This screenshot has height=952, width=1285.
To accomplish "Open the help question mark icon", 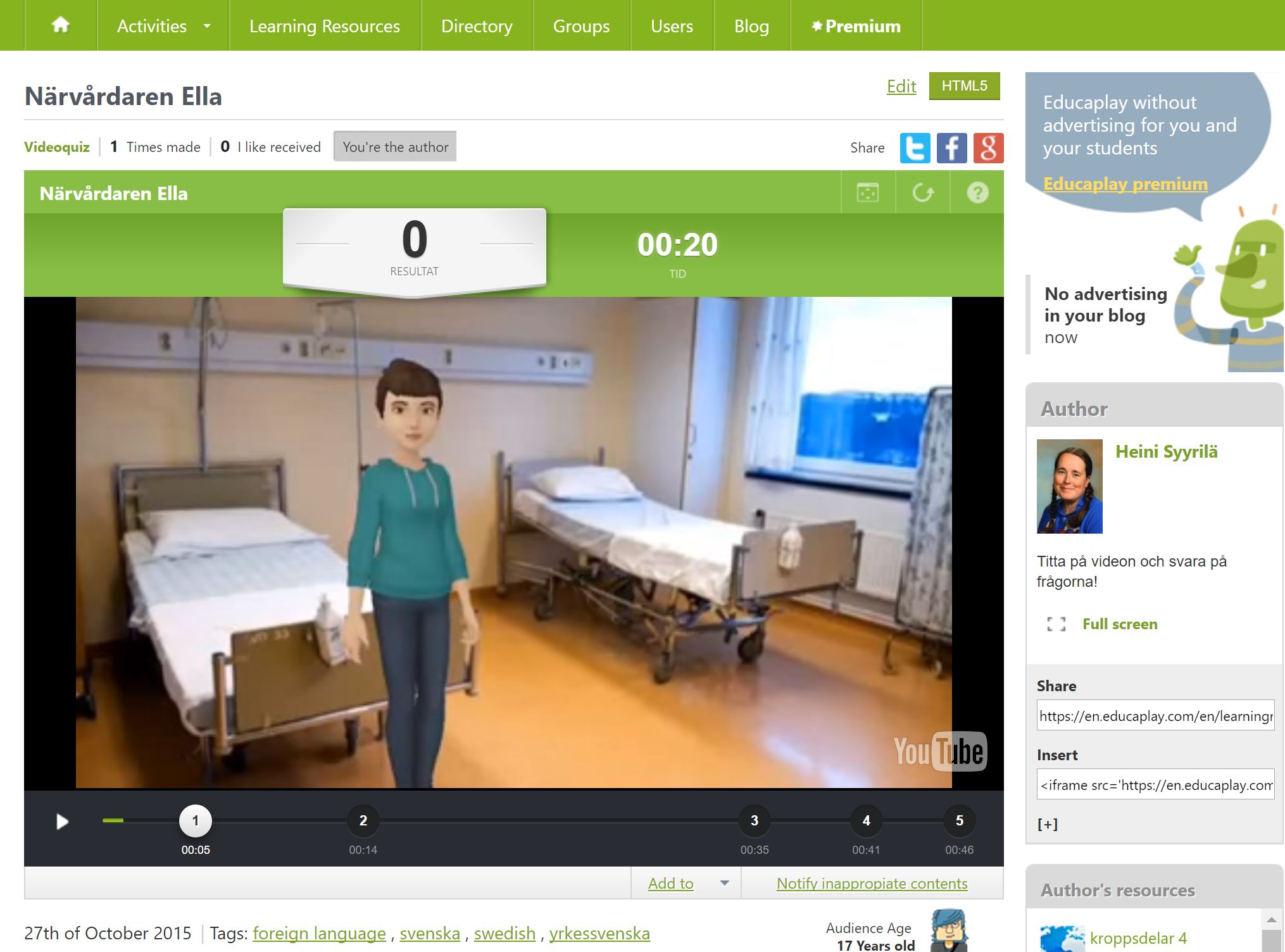I will tap(977, 192).
